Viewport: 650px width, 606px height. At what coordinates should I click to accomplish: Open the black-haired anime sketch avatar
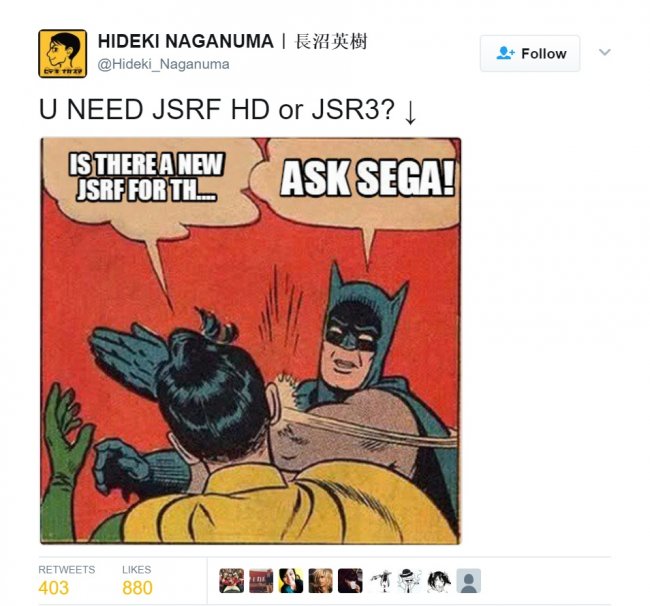[x=439, y=581]
